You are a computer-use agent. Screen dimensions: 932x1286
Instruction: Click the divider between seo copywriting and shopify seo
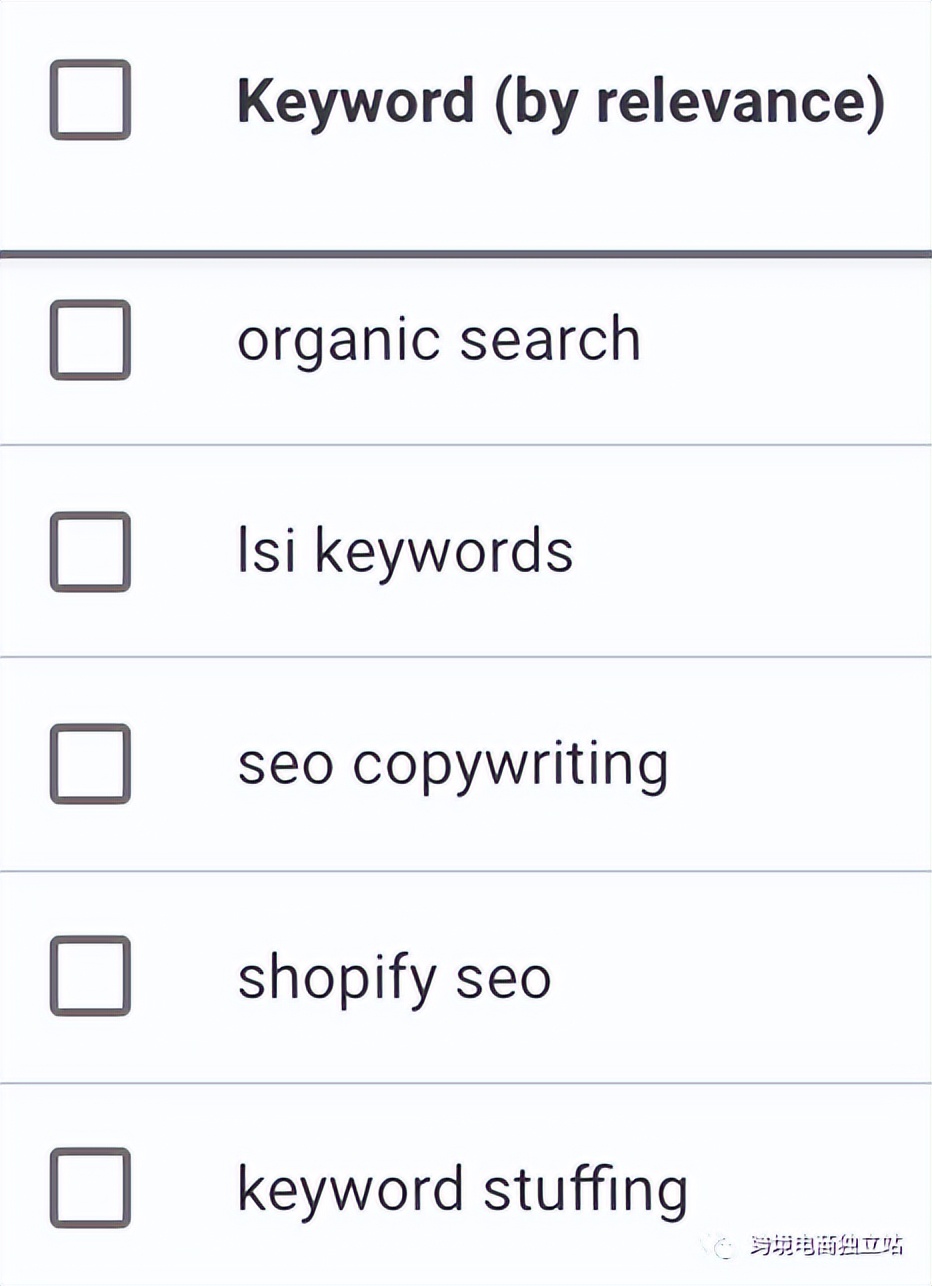point(466,871)
